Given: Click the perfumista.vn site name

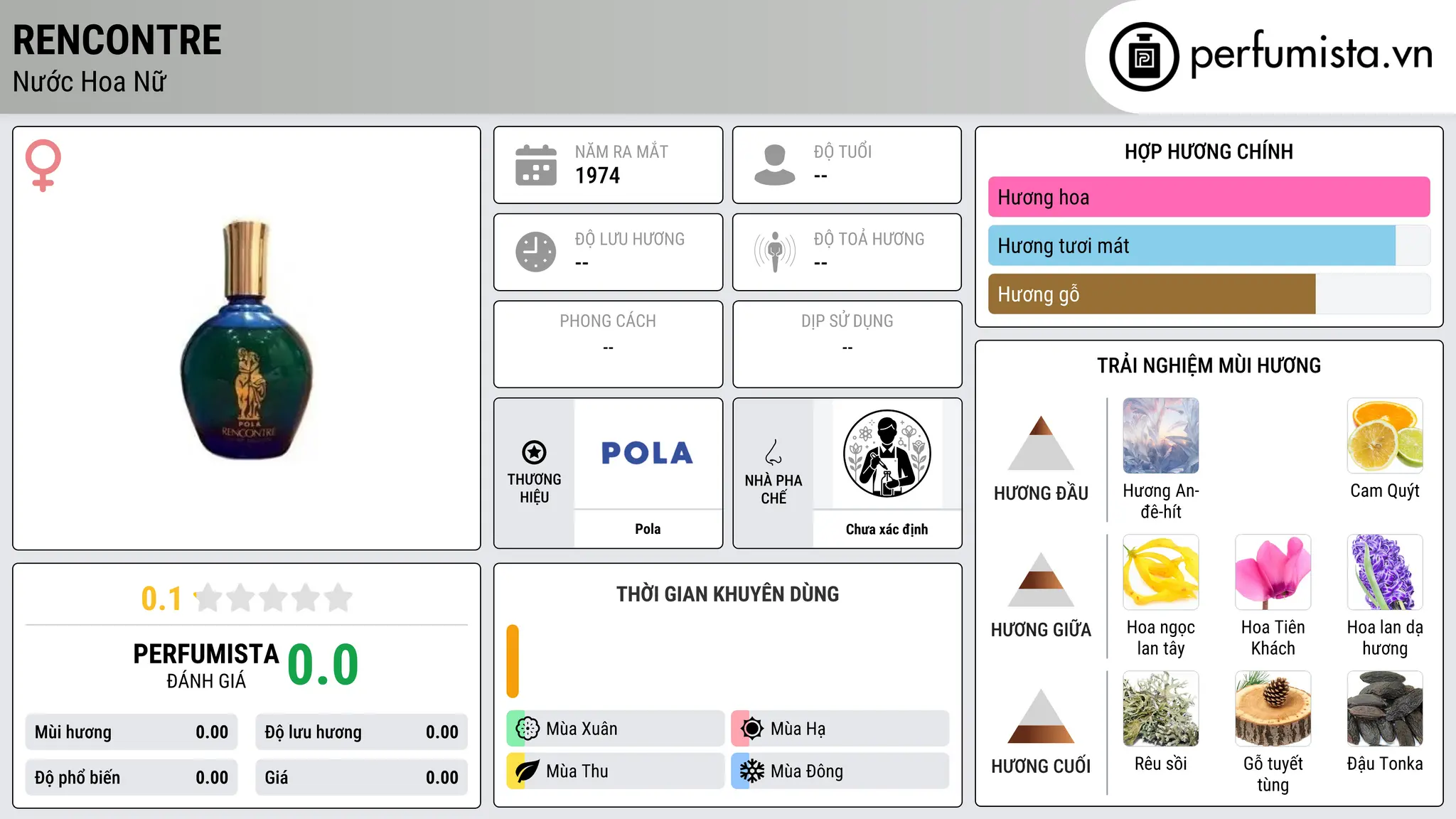Looking at the screenshot, I should click(x=1312, y=54).
